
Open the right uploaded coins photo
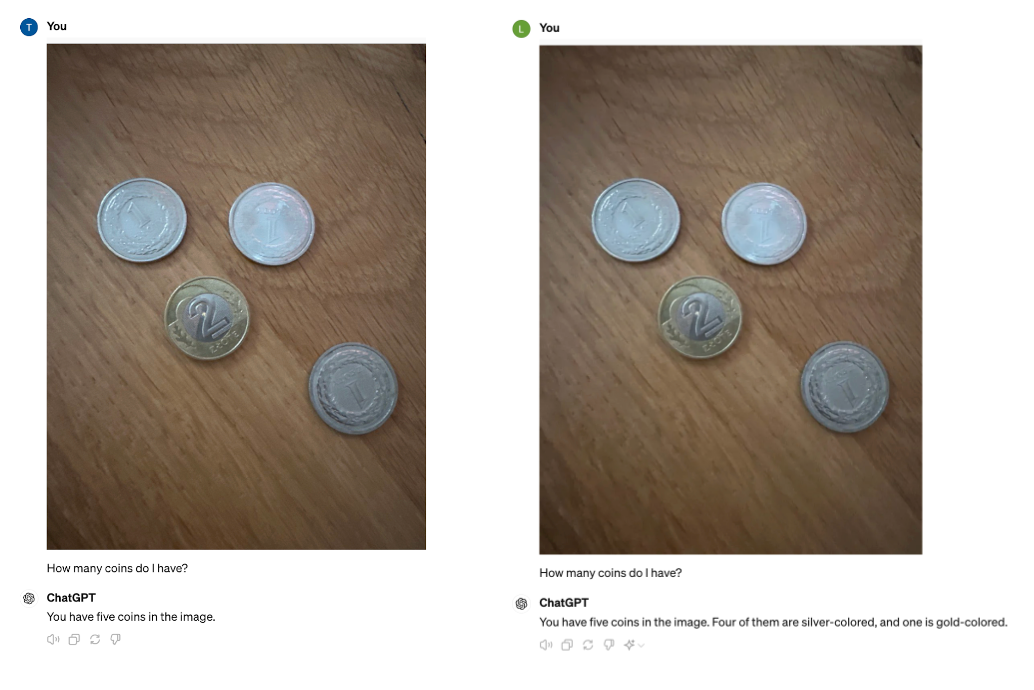click(x=731, y=299)
